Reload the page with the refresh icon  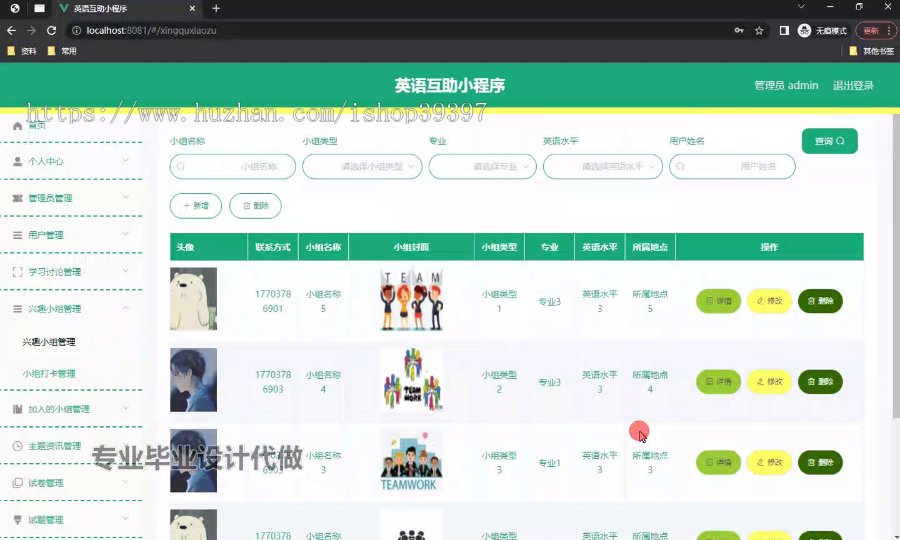point(52,30)
